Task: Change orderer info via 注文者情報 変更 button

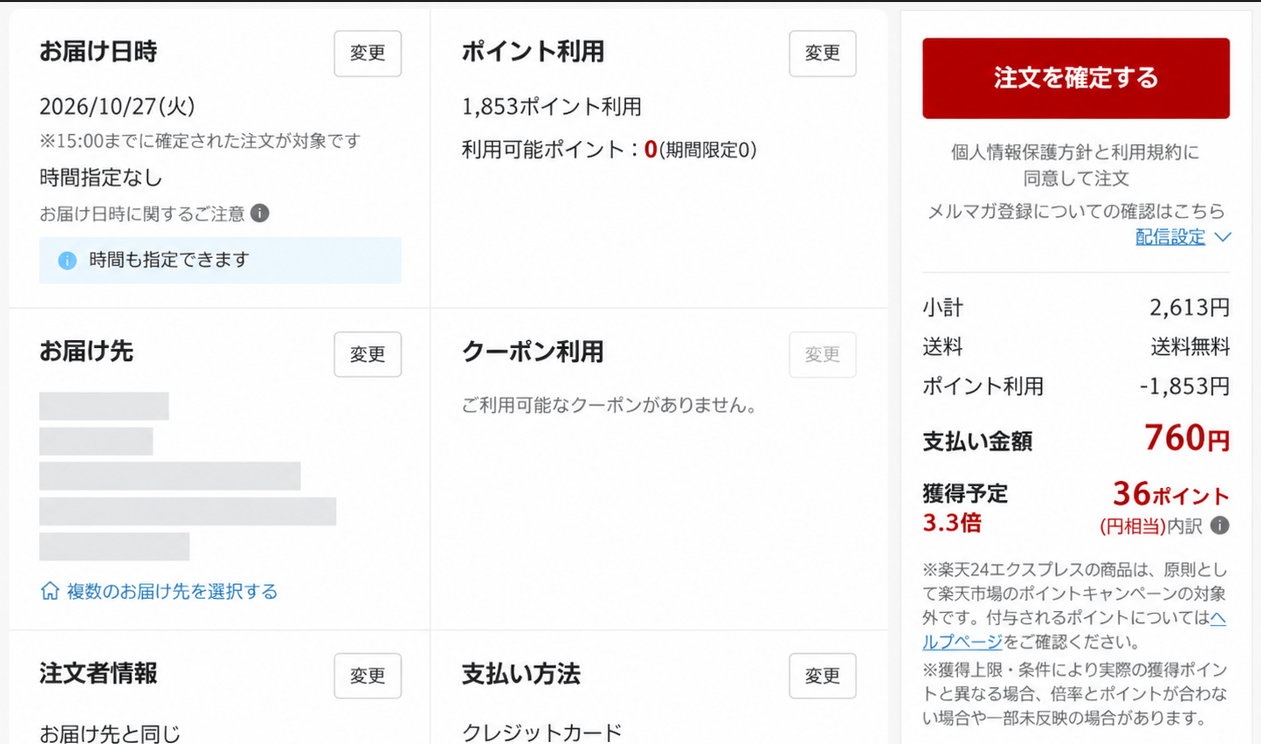Action: pyautogui.click(x=368, y=676)
